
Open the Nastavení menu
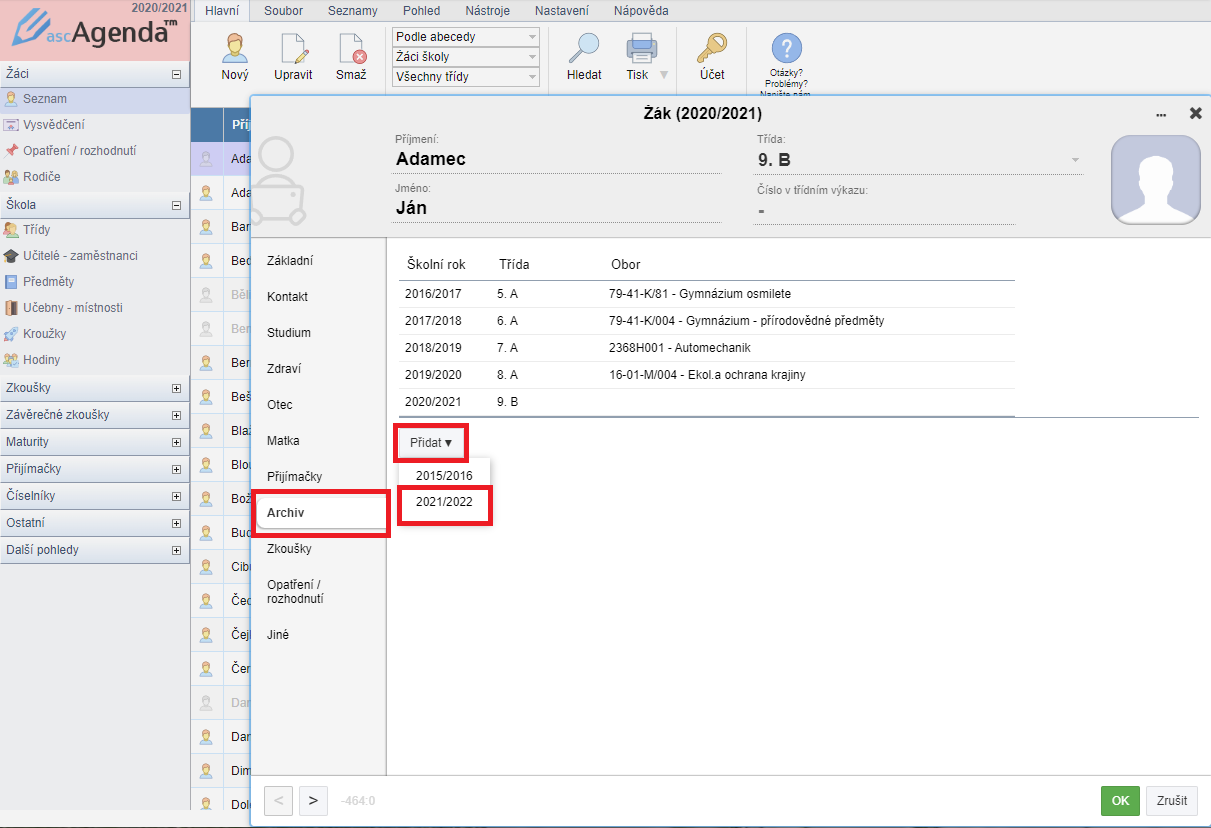561,11
